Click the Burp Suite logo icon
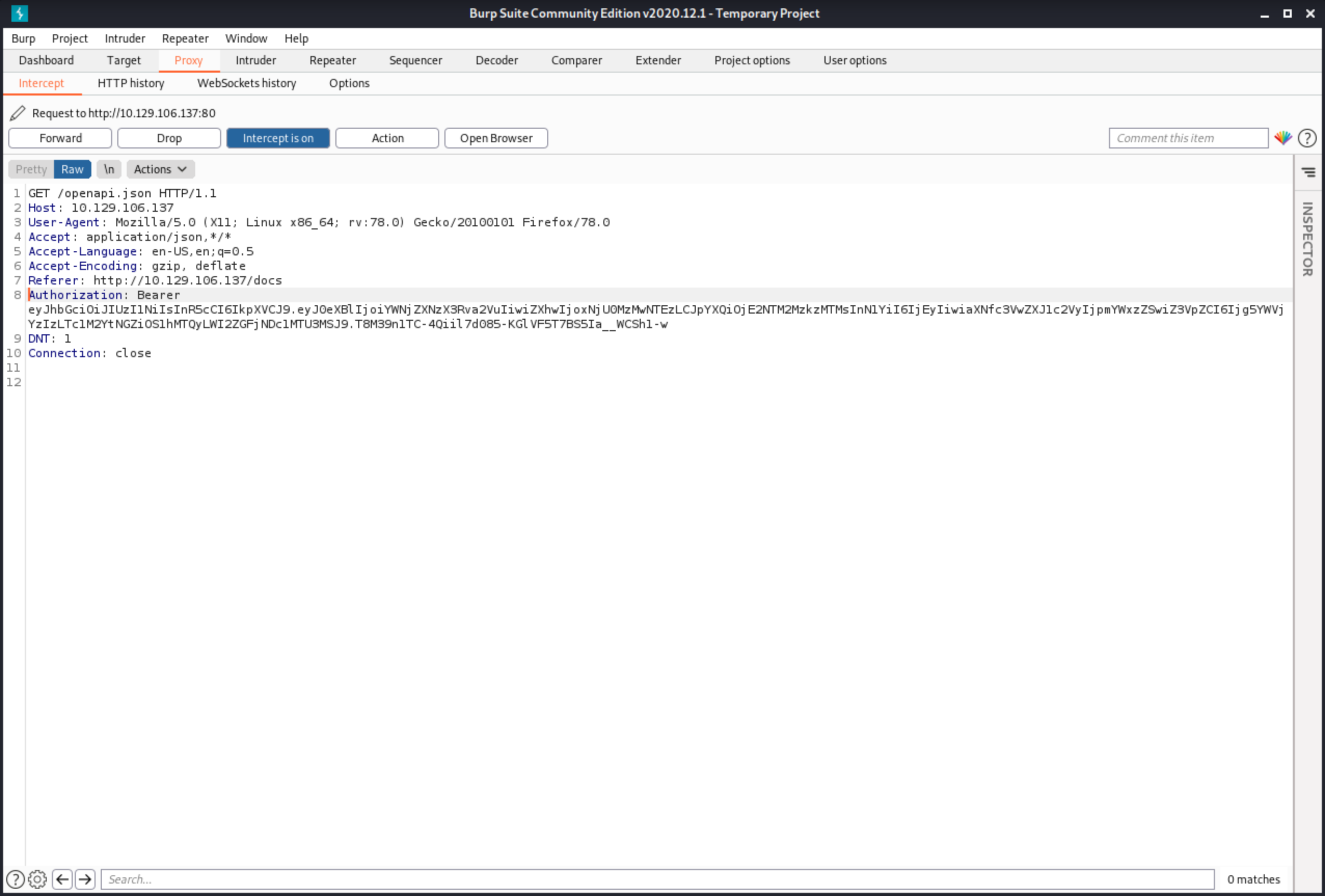Viewport: 1325px width, 896px height. coord(19,13)
